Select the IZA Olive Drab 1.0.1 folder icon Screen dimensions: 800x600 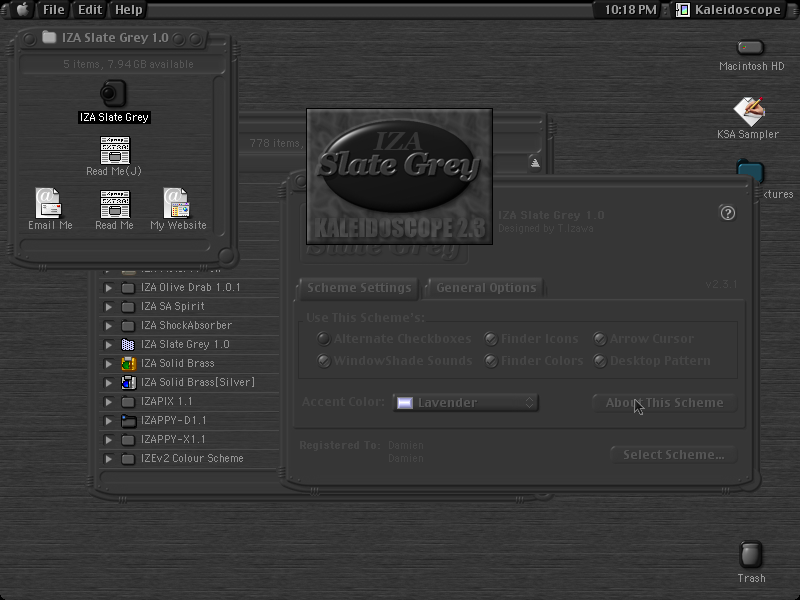[128, 288]
